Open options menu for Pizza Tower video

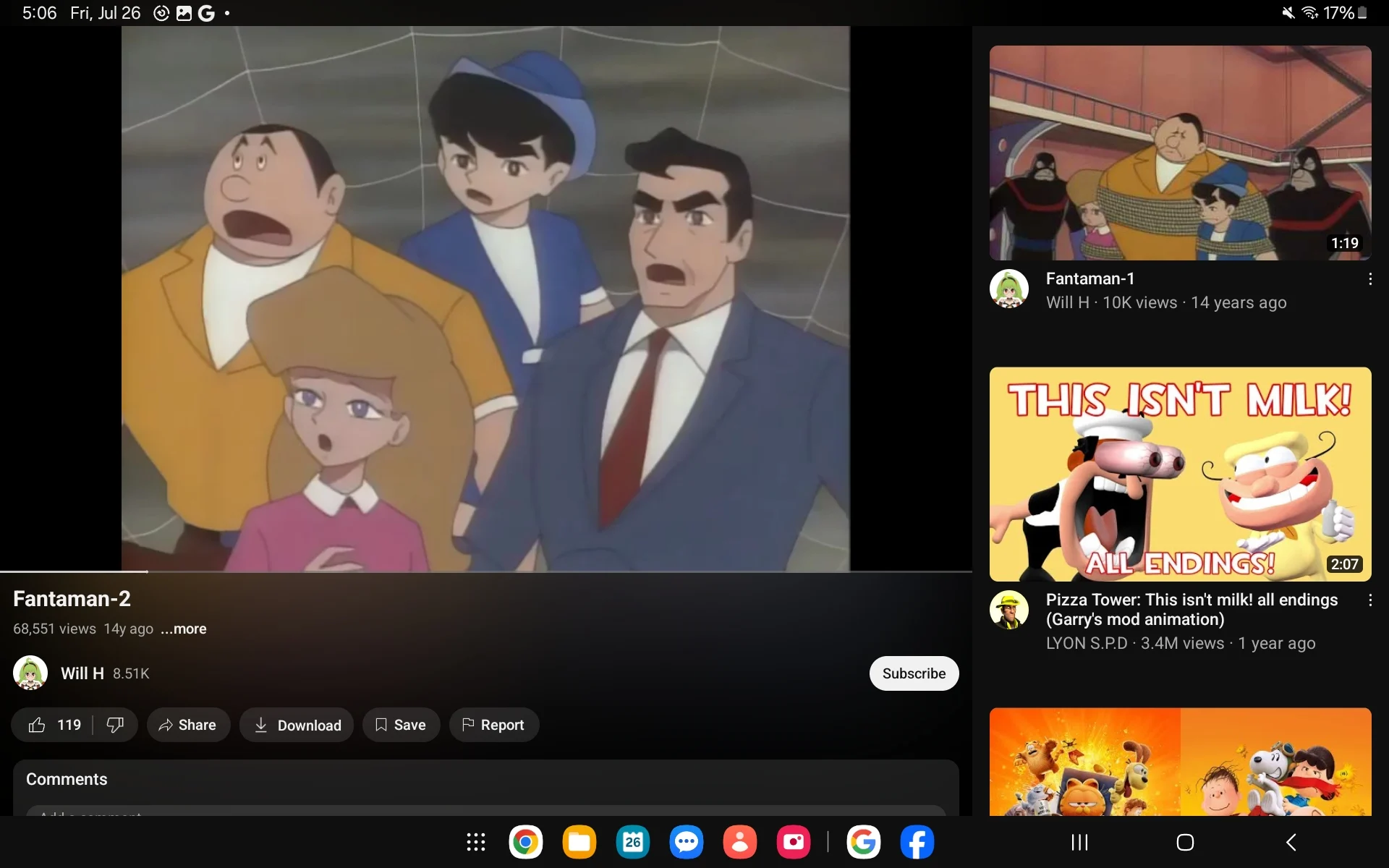click(x=1370, y=600)
